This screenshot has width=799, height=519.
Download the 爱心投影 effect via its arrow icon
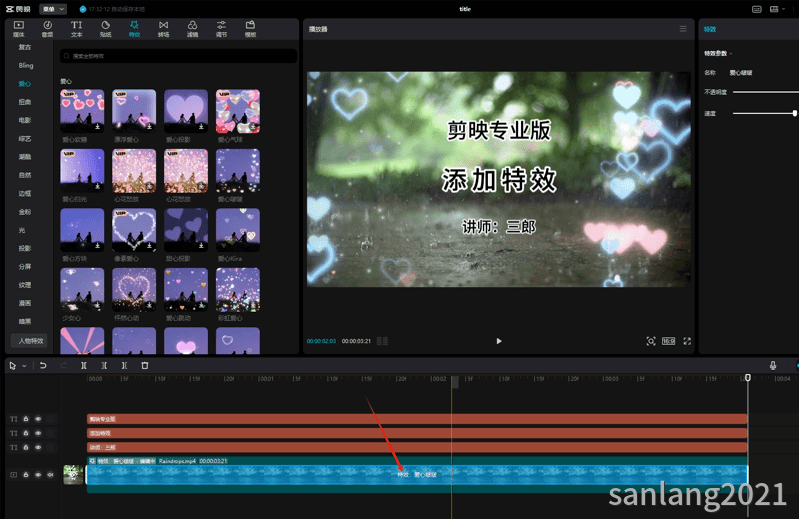tap(201, 127)
